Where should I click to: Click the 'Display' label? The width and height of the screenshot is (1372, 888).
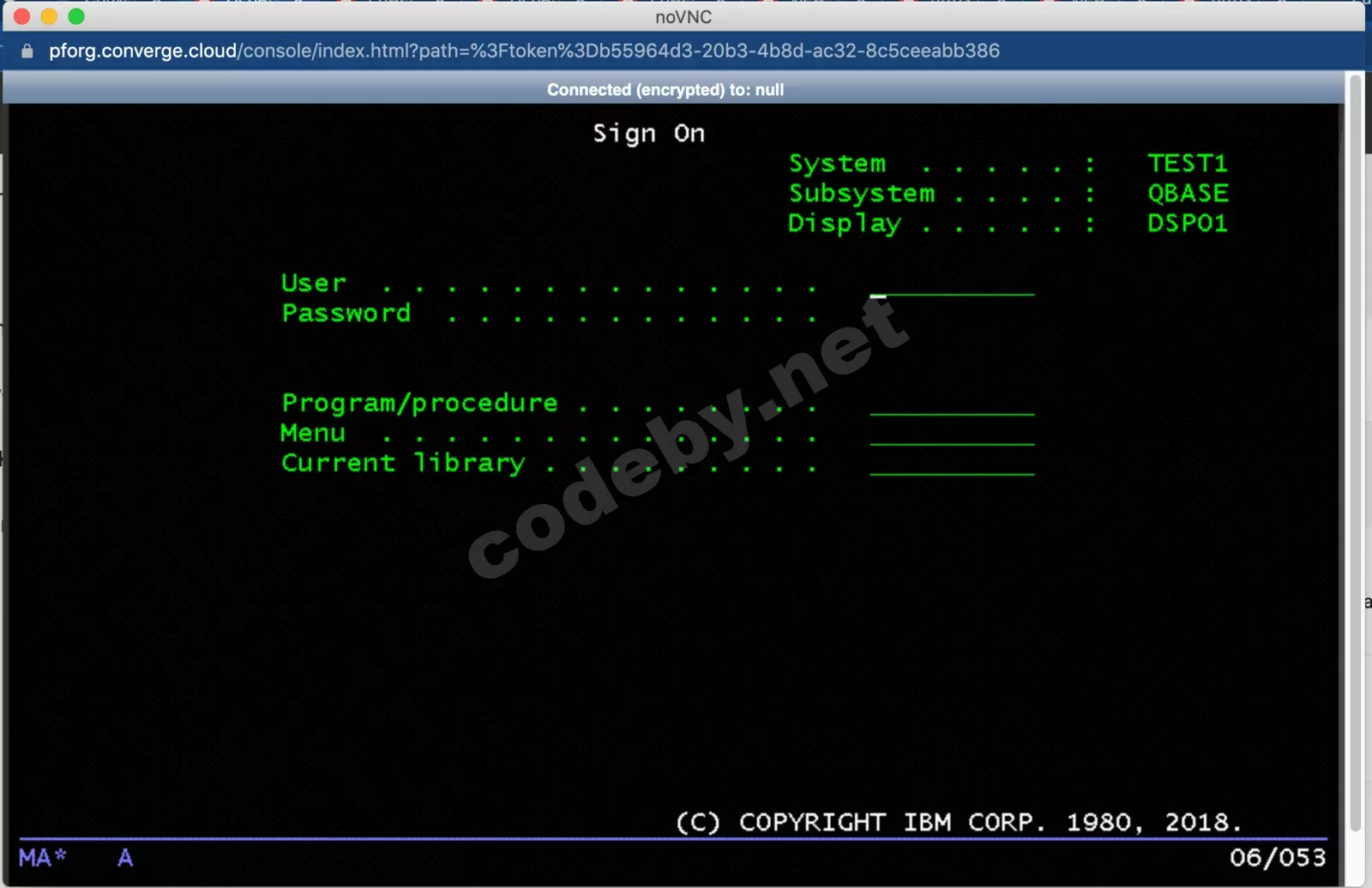tap(845, 224)
